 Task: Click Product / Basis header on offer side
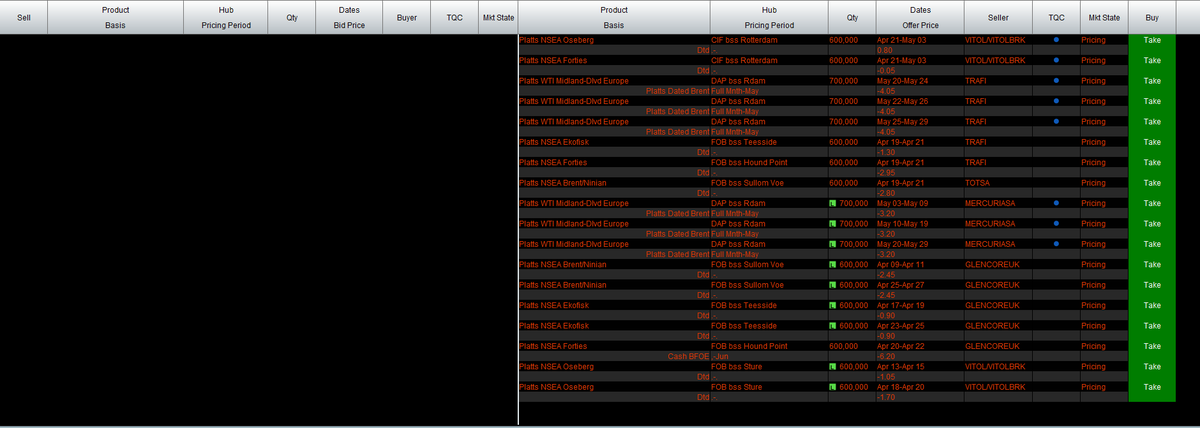point(614,17)
